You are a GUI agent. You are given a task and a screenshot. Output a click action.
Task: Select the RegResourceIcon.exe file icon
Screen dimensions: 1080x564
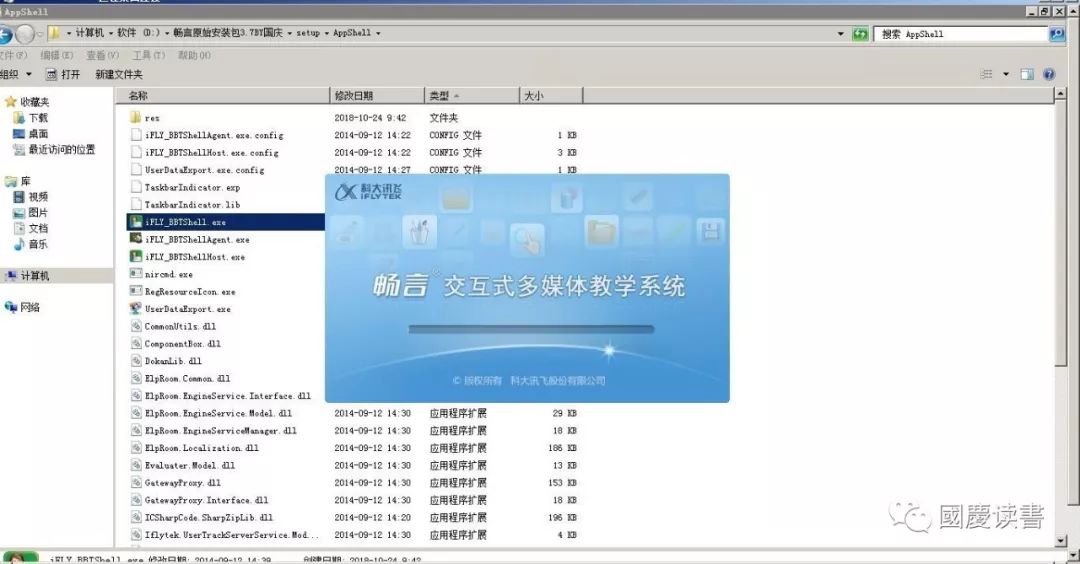click(x=136, y=291)
